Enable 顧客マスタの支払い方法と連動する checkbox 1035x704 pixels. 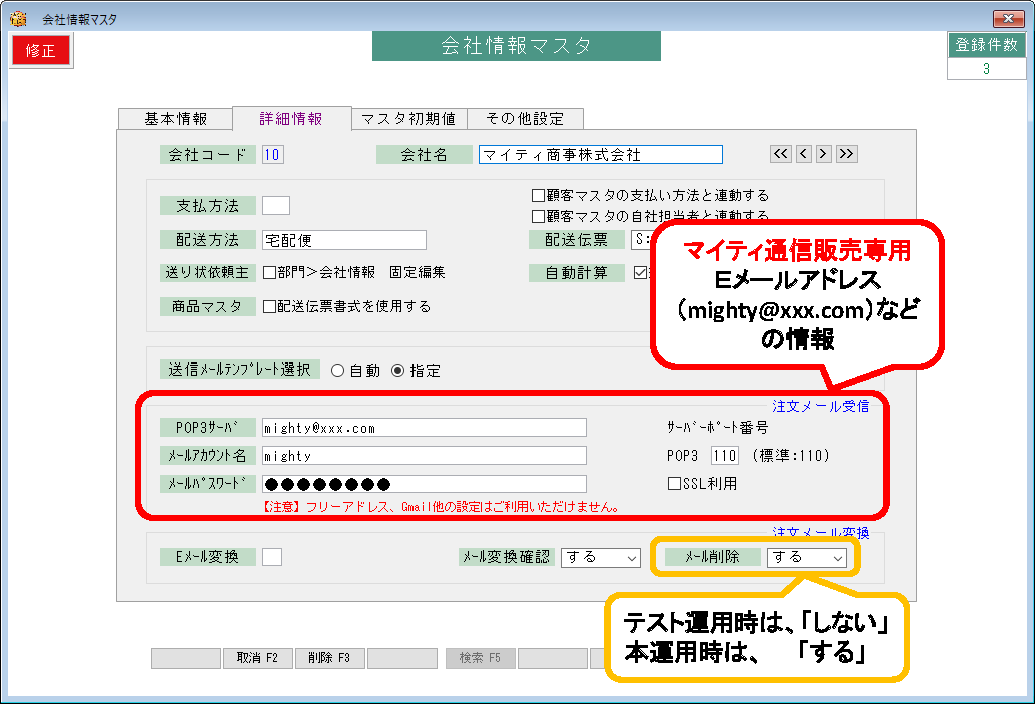point(538,196)
